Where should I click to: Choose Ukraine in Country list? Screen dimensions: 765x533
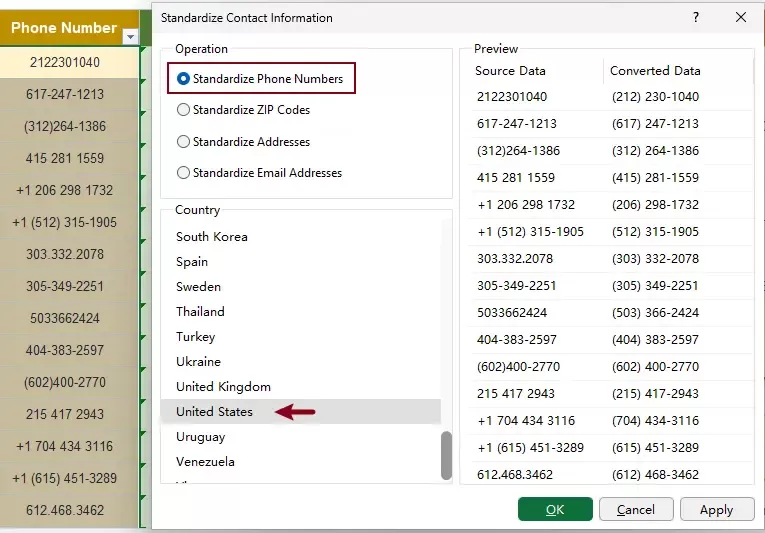point(301,362)
